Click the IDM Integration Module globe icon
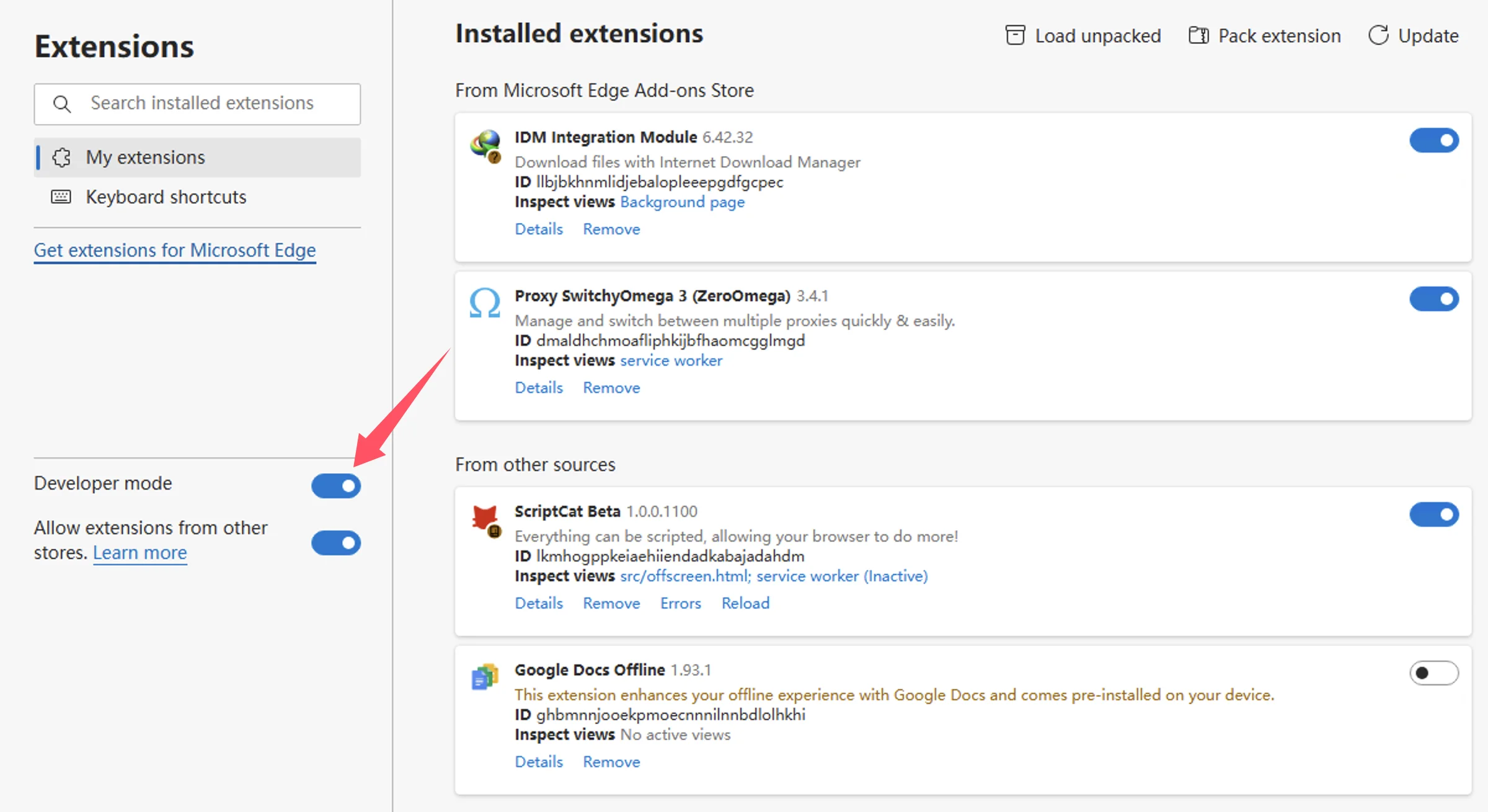 (485, 146)
